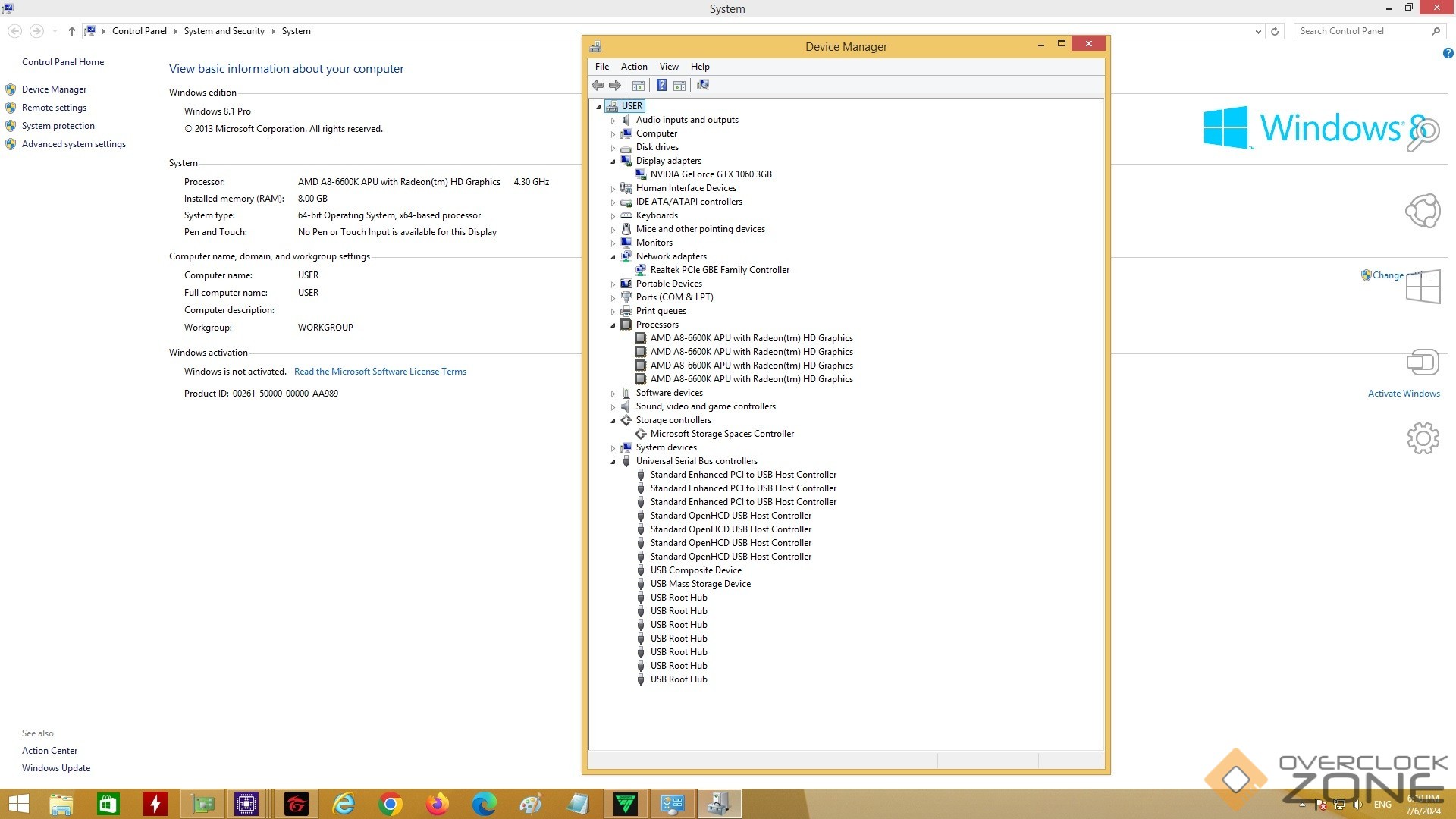Viewport: 1456px width, 819px height.
Task: Open Advanced system settings link
Action: coord(74,144)
